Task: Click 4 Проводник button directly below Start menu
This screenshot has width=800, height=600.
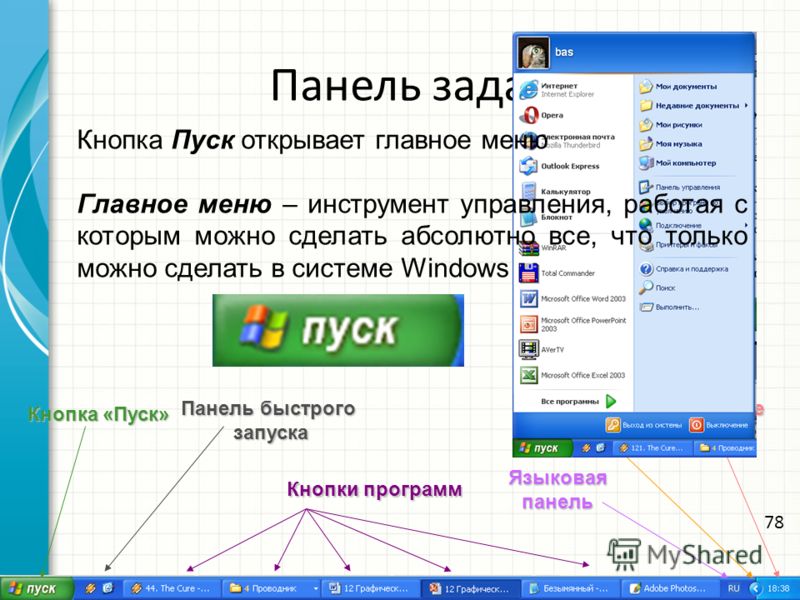Action: click(725, 448)
